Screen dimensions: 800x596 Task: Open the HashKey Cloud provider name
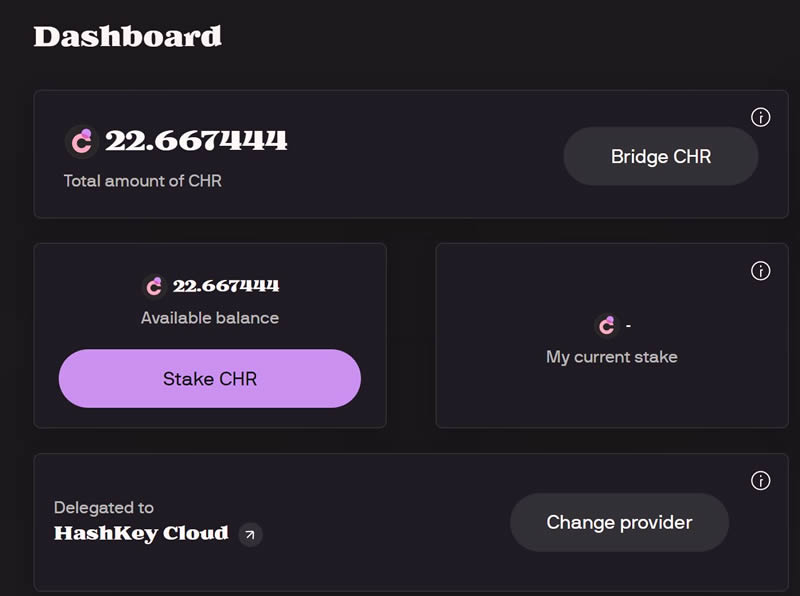(141, 534)
